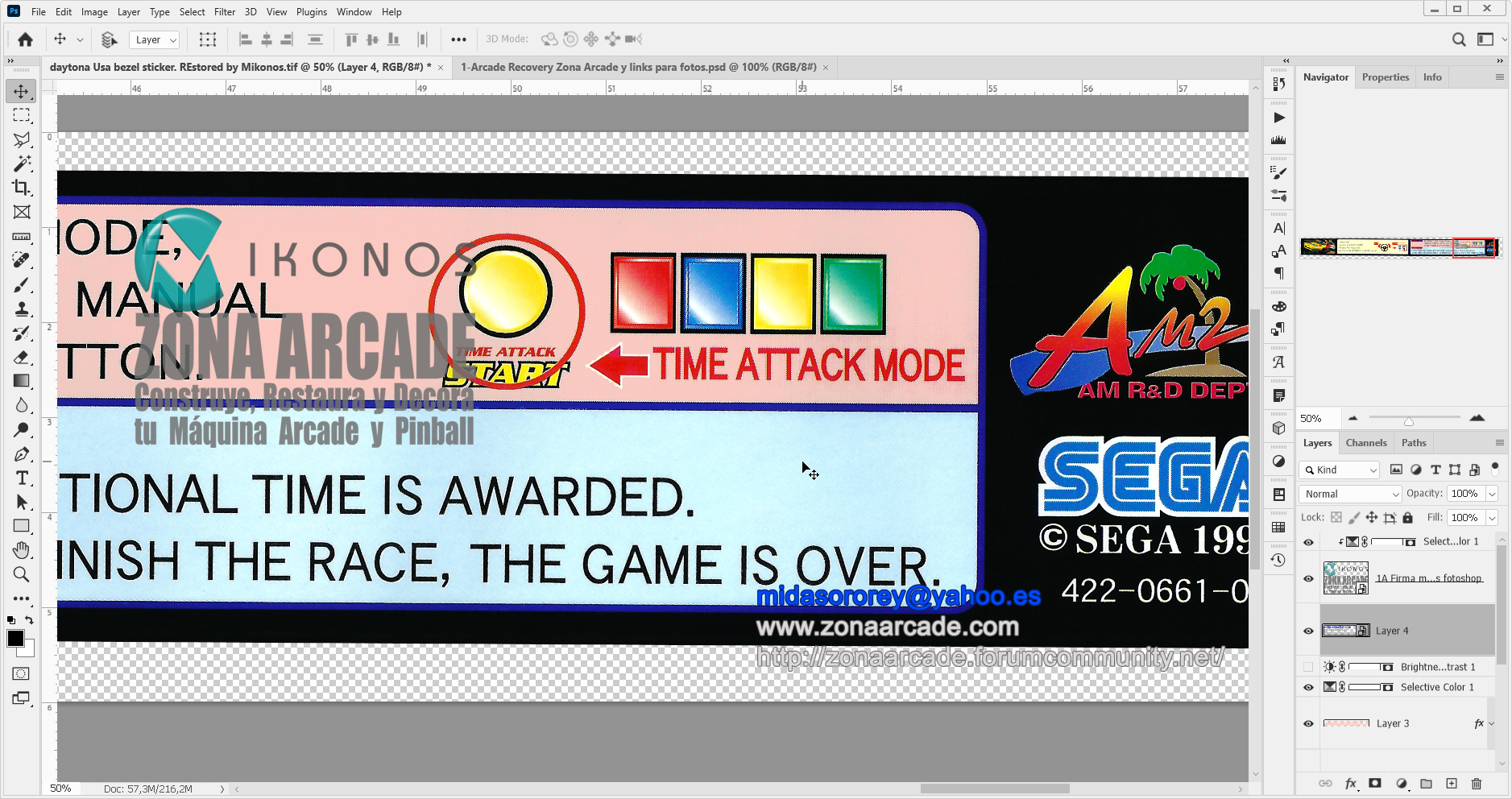Viewport: 1512px width, 799px height.
Task: Select the Crop tool
Action: [22, 188]
